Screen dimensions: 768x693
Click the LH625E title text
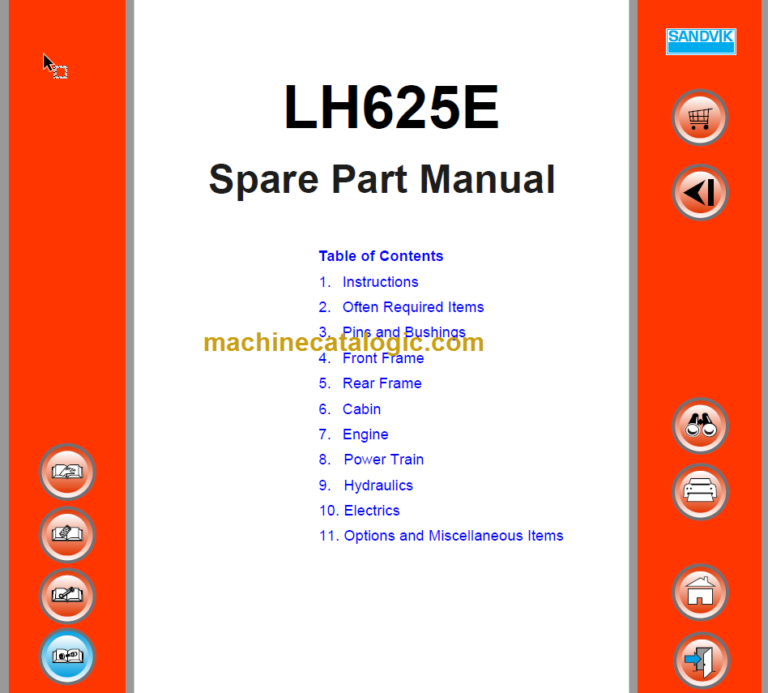coord(391,107)
